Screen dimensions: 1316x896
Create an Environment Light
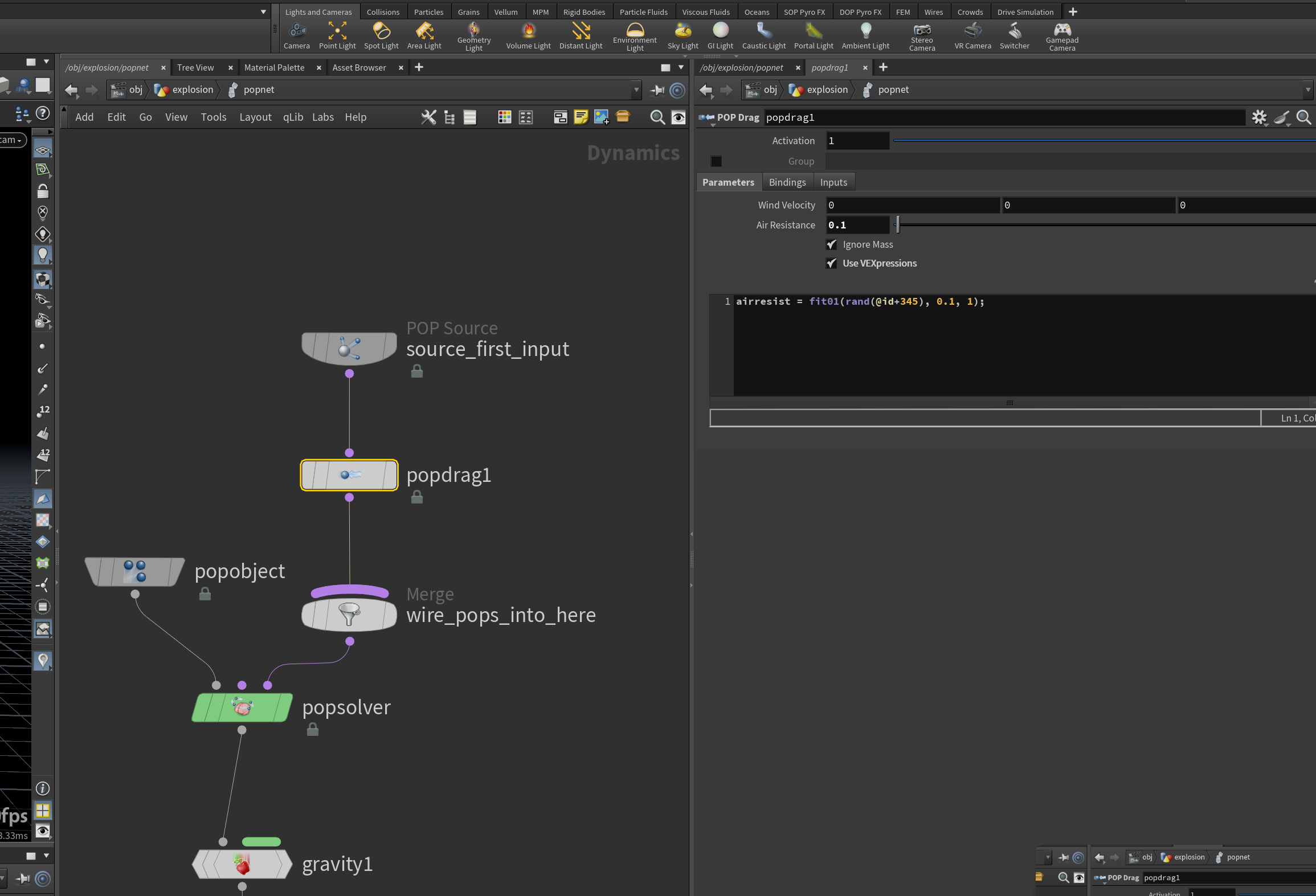635,36
